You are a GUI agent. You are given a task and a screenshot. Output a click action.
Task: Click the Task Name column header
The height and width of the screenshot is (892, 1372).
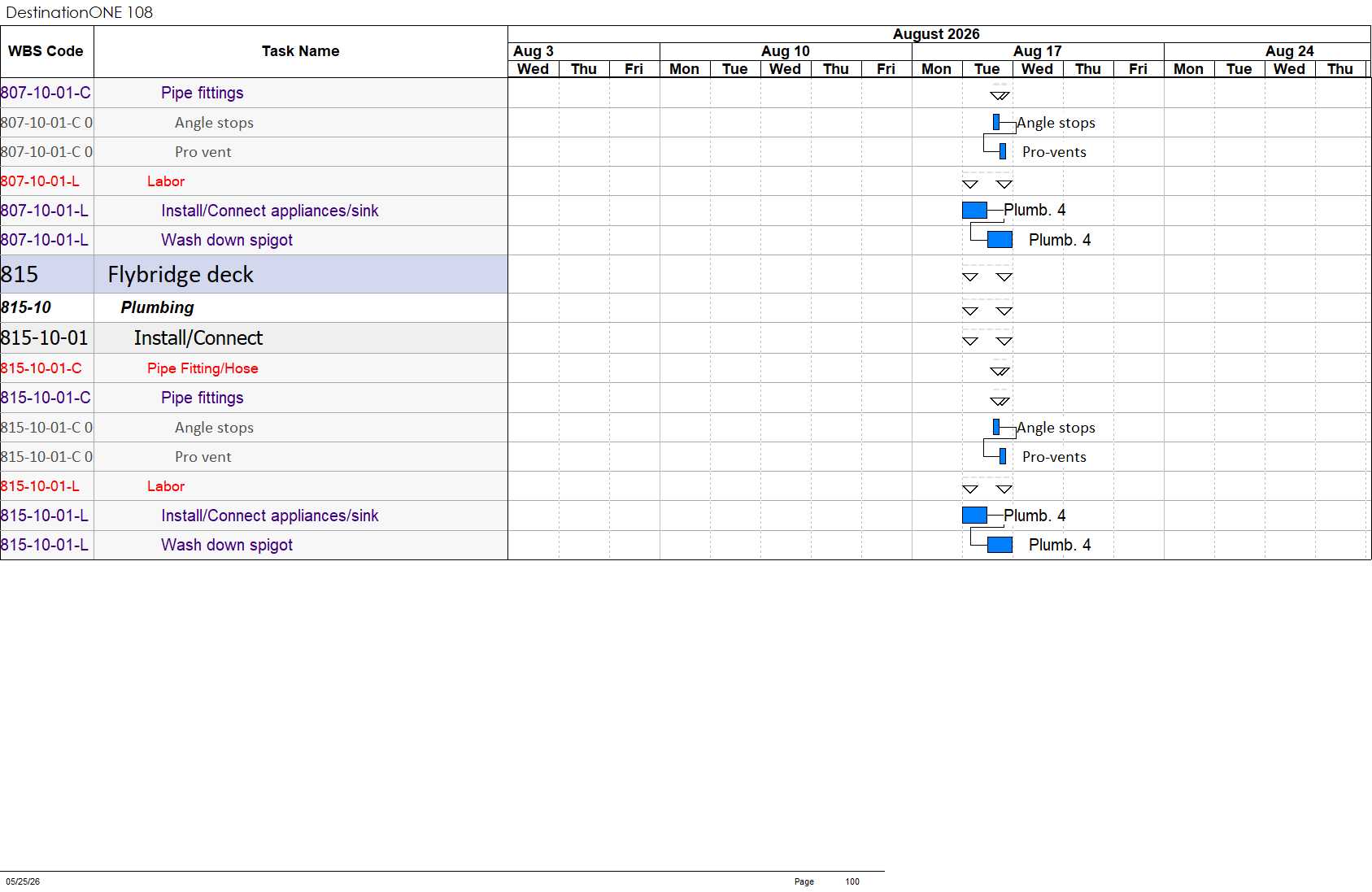point(300,51)
